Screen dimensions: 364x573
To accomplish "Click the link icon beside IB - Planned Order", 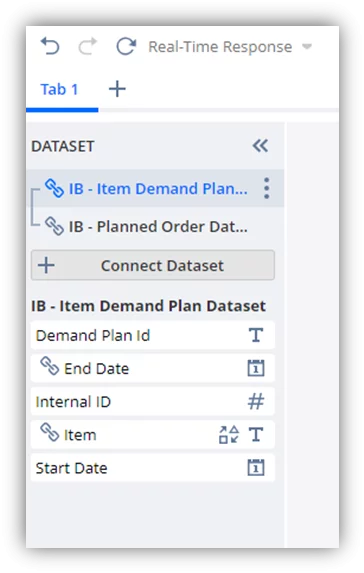I will (54, 226).
